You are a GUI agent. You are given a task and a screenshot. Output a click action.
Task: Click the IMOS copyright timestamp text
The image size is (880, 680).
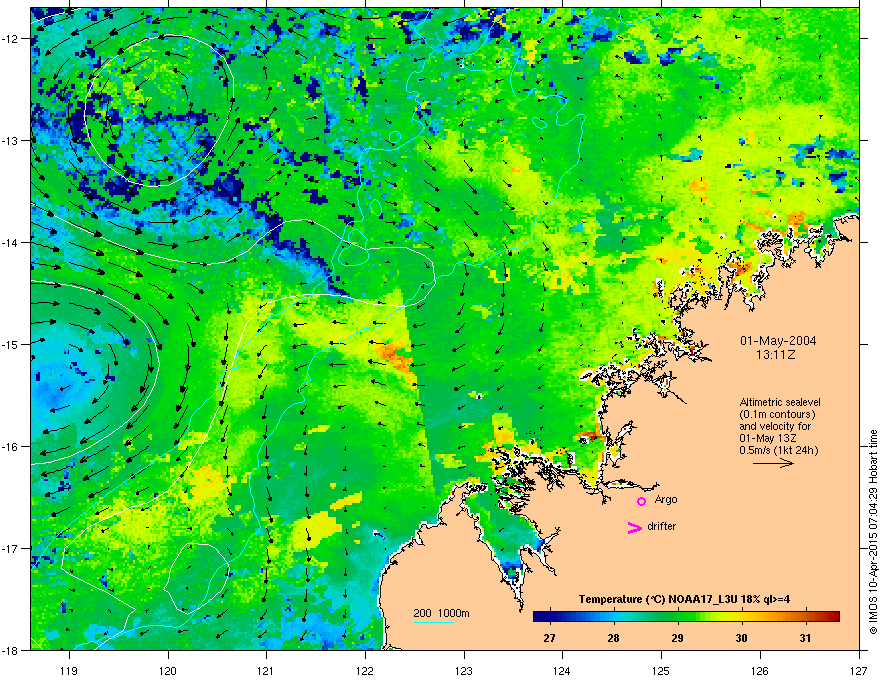(x=873, y=532)
